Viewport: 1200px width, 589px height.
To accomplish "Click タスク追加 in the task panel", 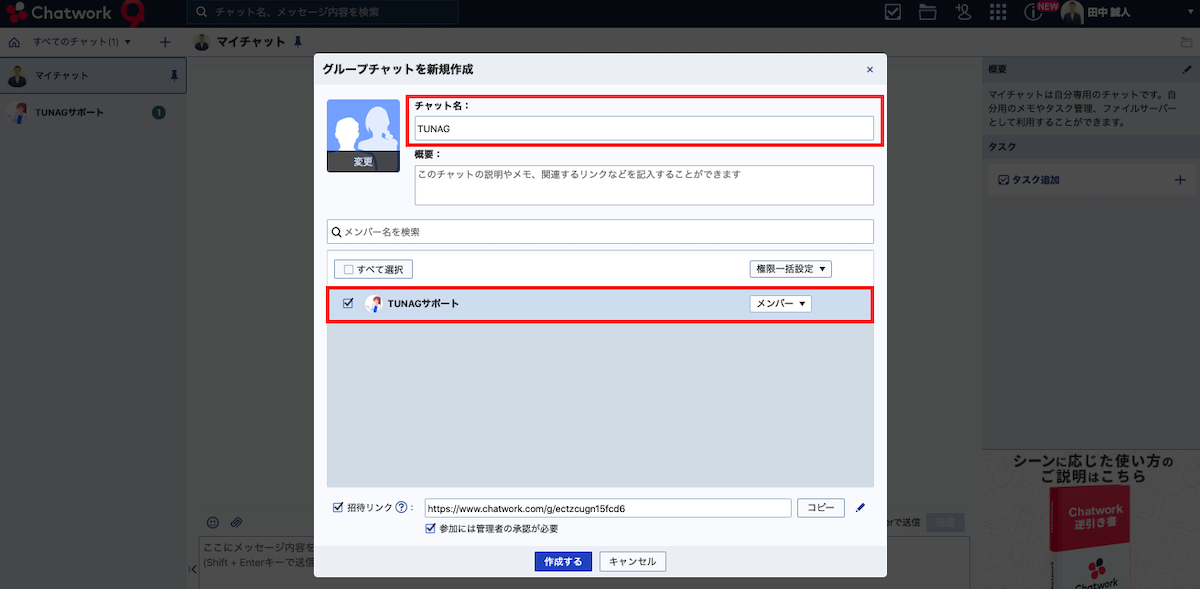I will (x=1028, y=180).
